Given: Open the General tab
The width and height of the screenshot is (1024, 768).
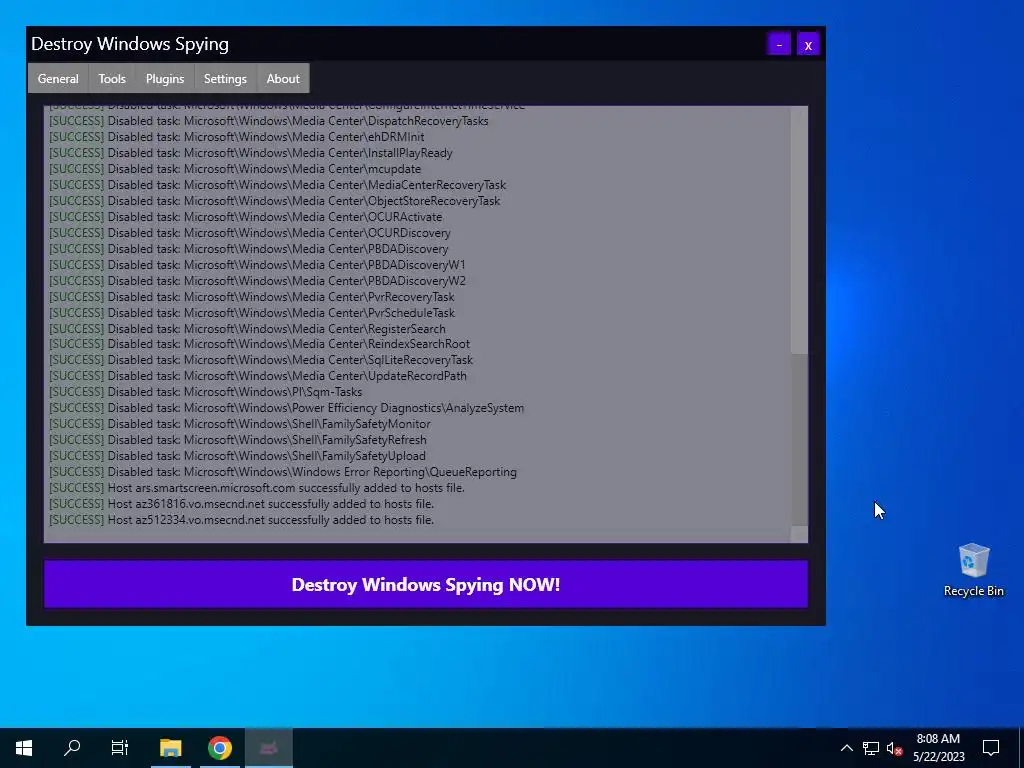Looking at the screenshot, I should 58,78.
